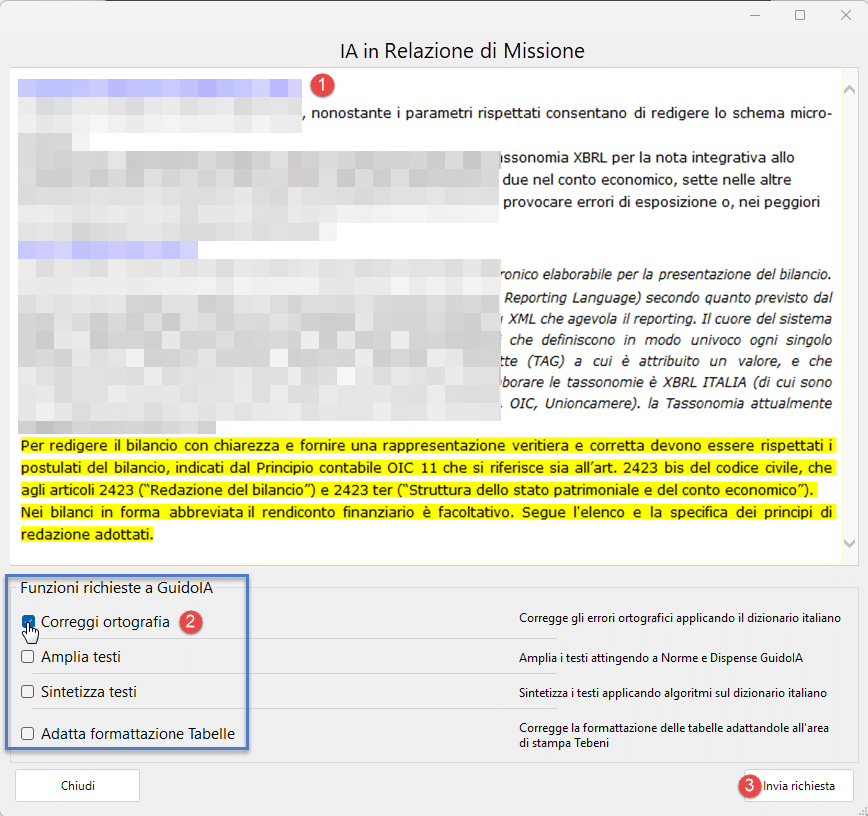Click the line 'due nel conto economico, sette nelle altre'
The width and height of the screenshot is (868, 816).
click(647, 180)
